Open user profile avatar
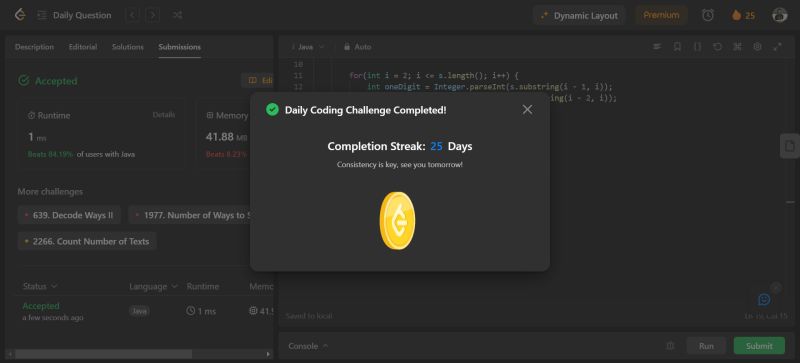The height and width of the screenshot is (363, 800). point(779,15)
